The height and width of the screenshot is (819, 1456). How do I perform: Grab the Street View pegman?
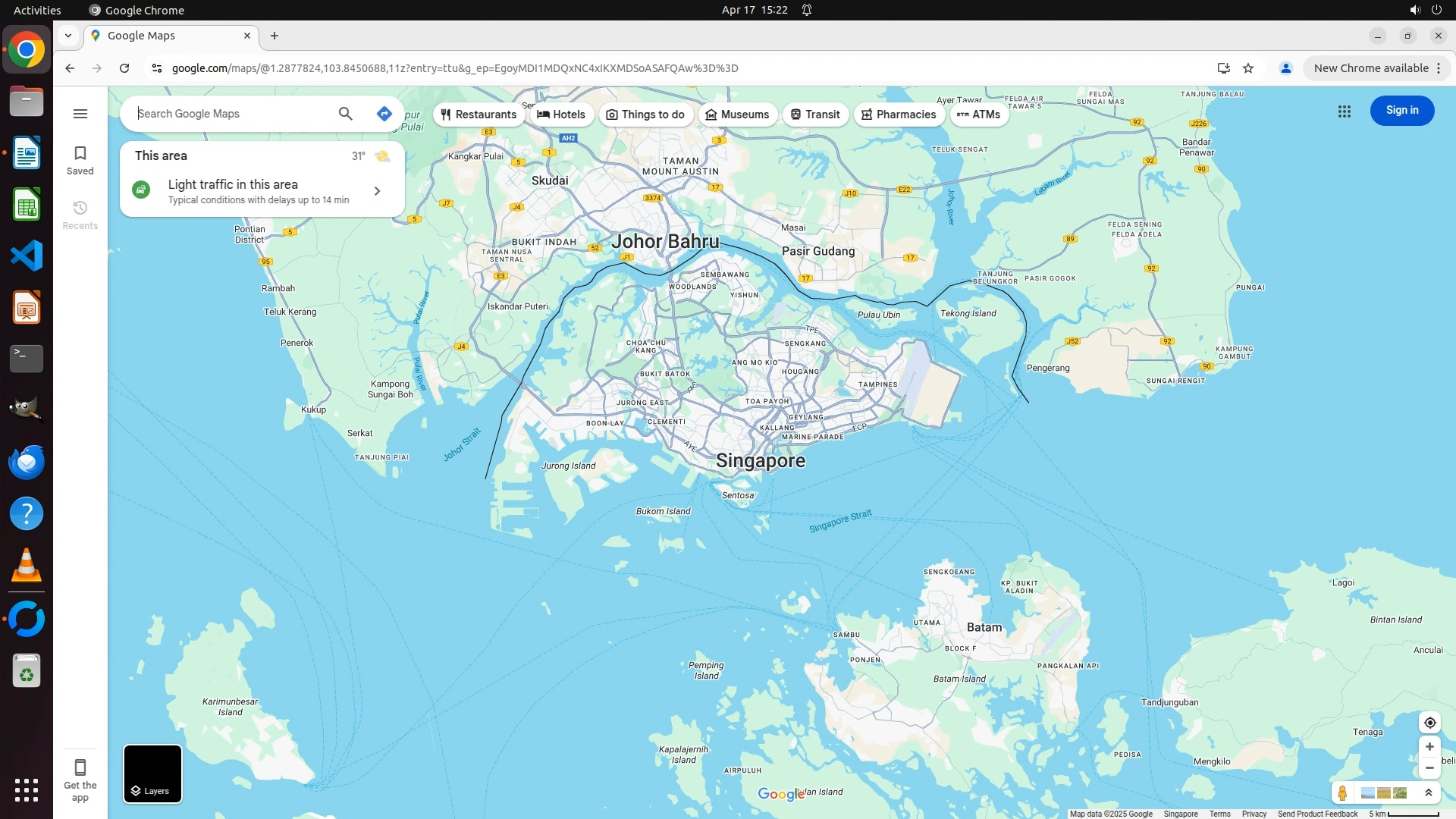click(x=1342, y=793)
